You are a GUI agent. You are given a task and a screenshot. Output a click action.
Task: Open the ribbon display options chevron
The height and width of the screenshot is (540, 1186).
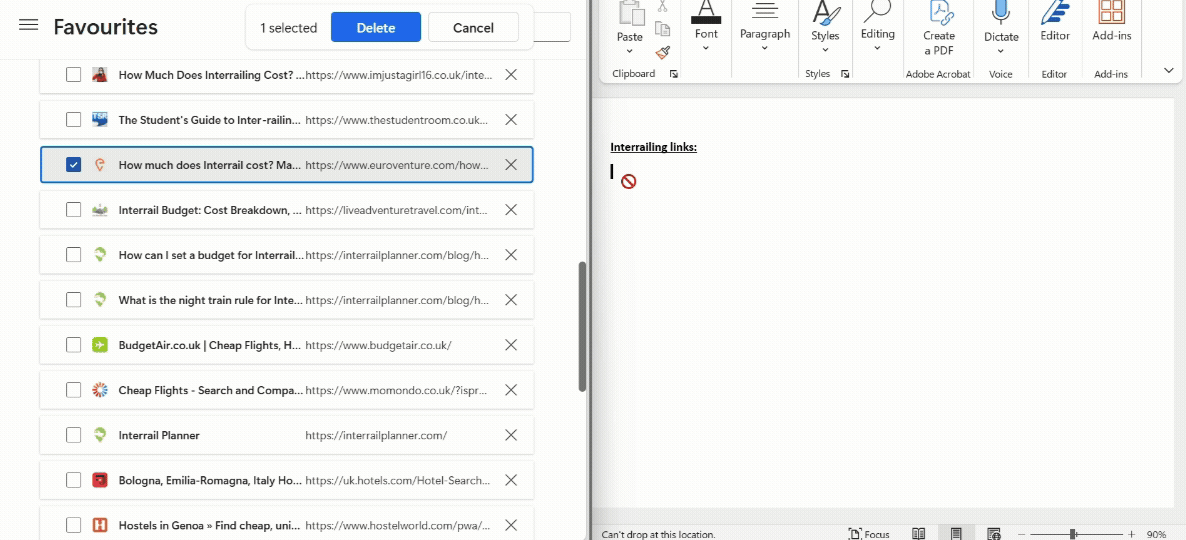pyautogui.click(x=1169, y=70)
